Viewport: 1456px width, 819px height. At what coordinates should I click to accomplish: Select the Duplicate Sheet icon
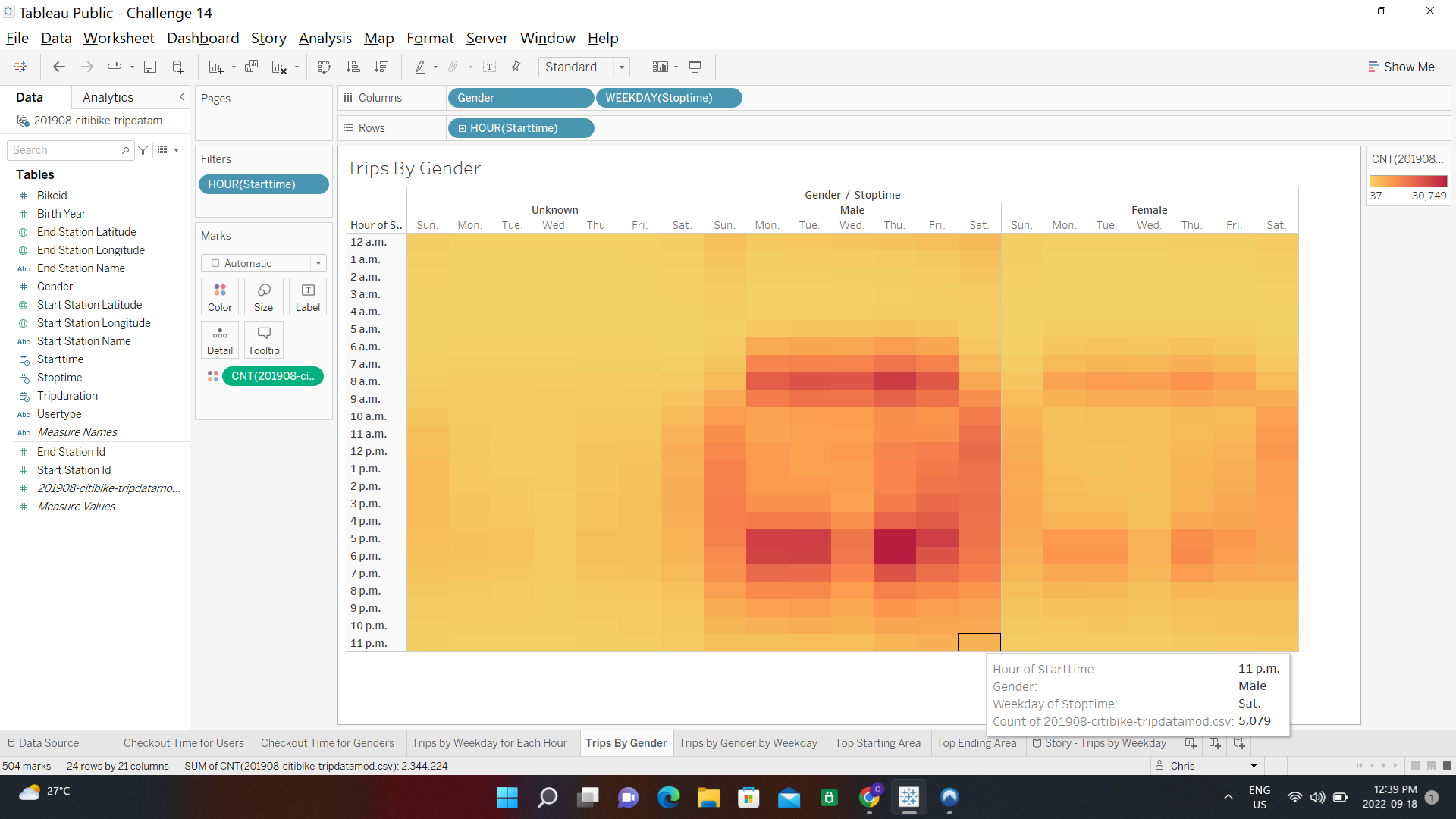point(252,67)
